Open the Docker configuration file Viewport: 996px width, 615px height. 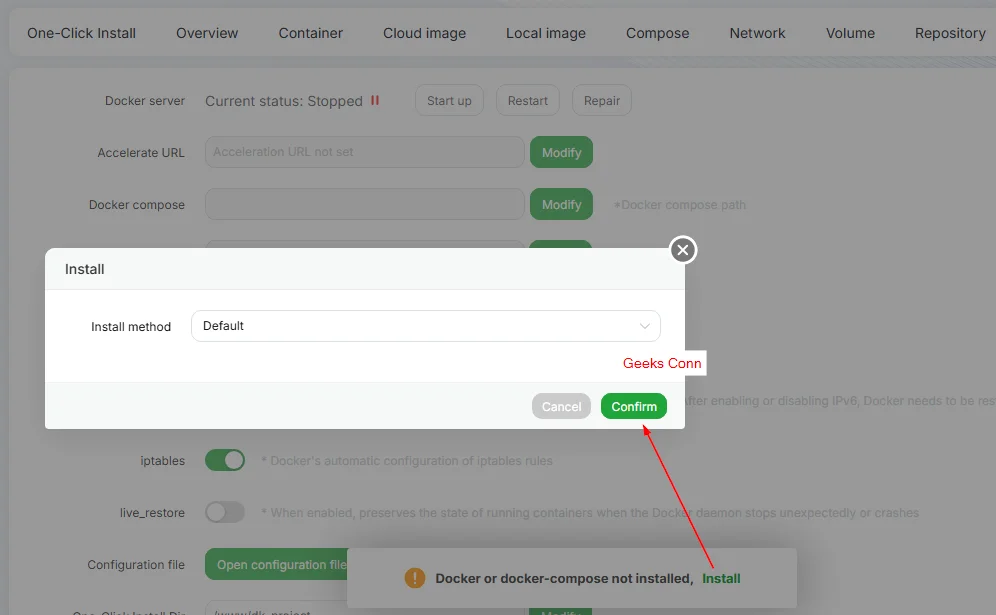(278, 564)
